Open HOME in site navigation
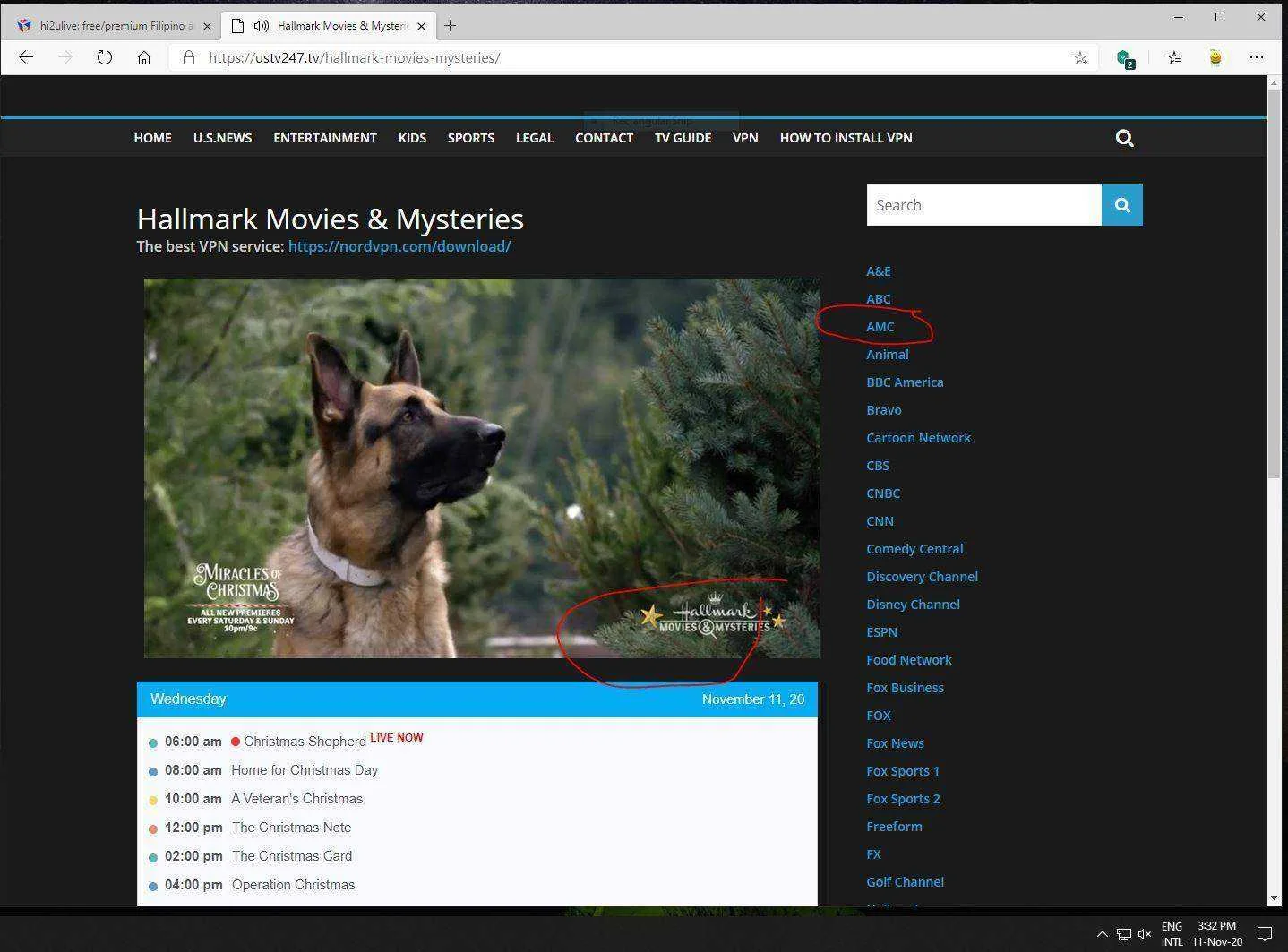1288x952 pixels. (152, 138)
